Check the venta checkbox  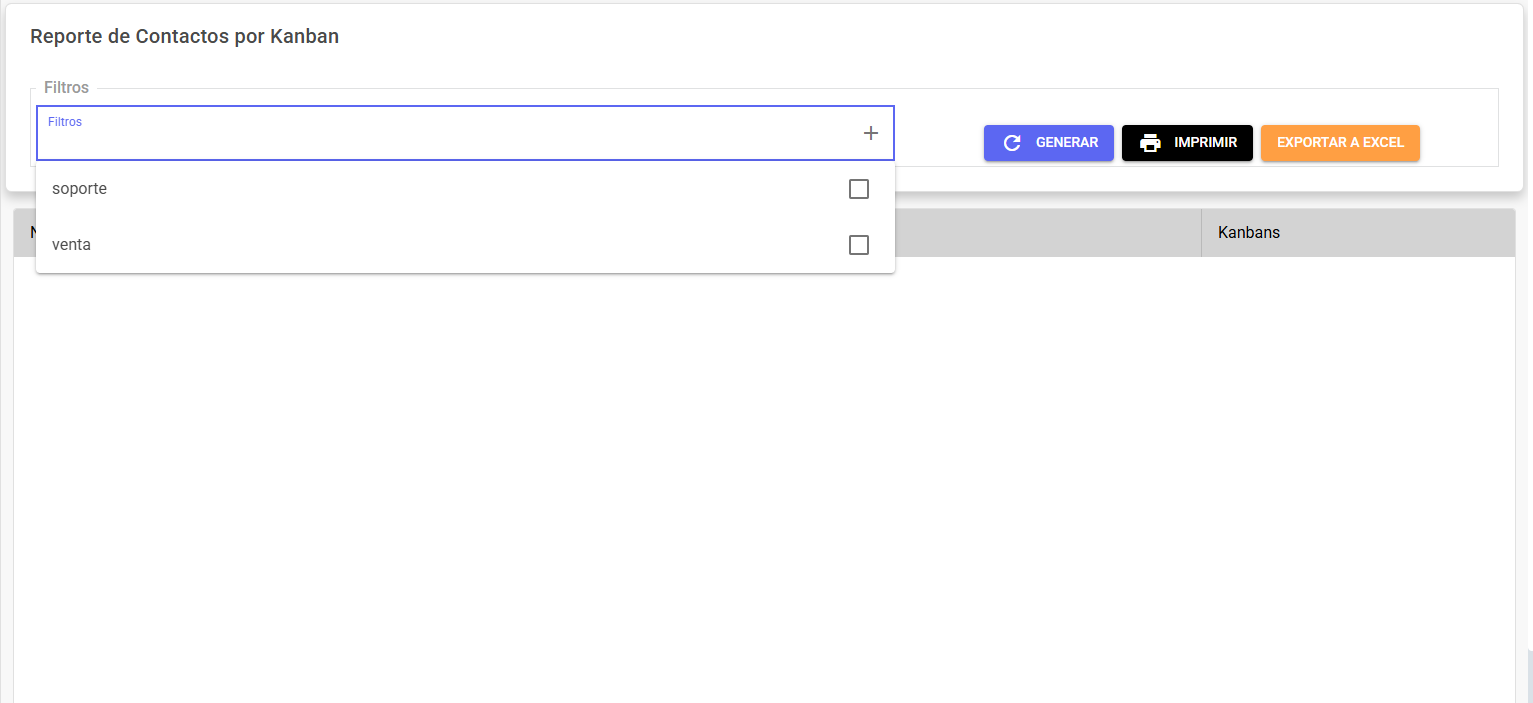coord(859,245)
